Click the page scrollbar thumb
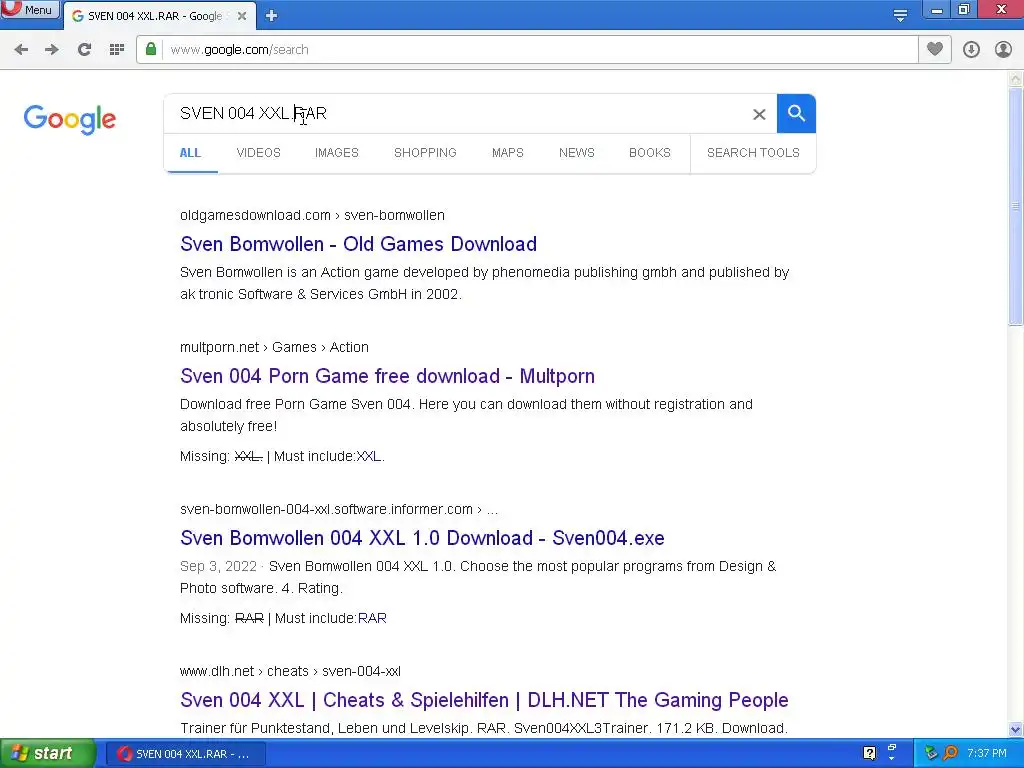Screen dimensions: 1024x768 [1016, 206]
